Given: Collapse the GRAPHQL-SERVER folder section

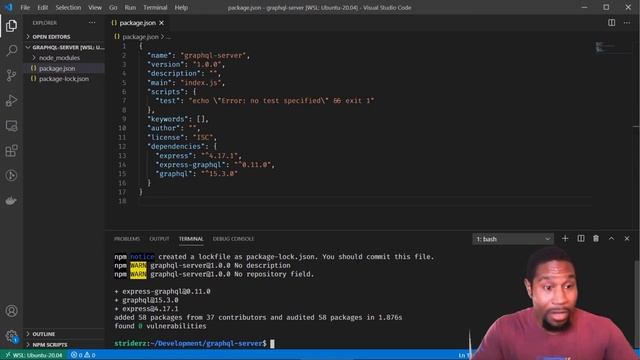Looking at the screenshot, I should point(64,47).
